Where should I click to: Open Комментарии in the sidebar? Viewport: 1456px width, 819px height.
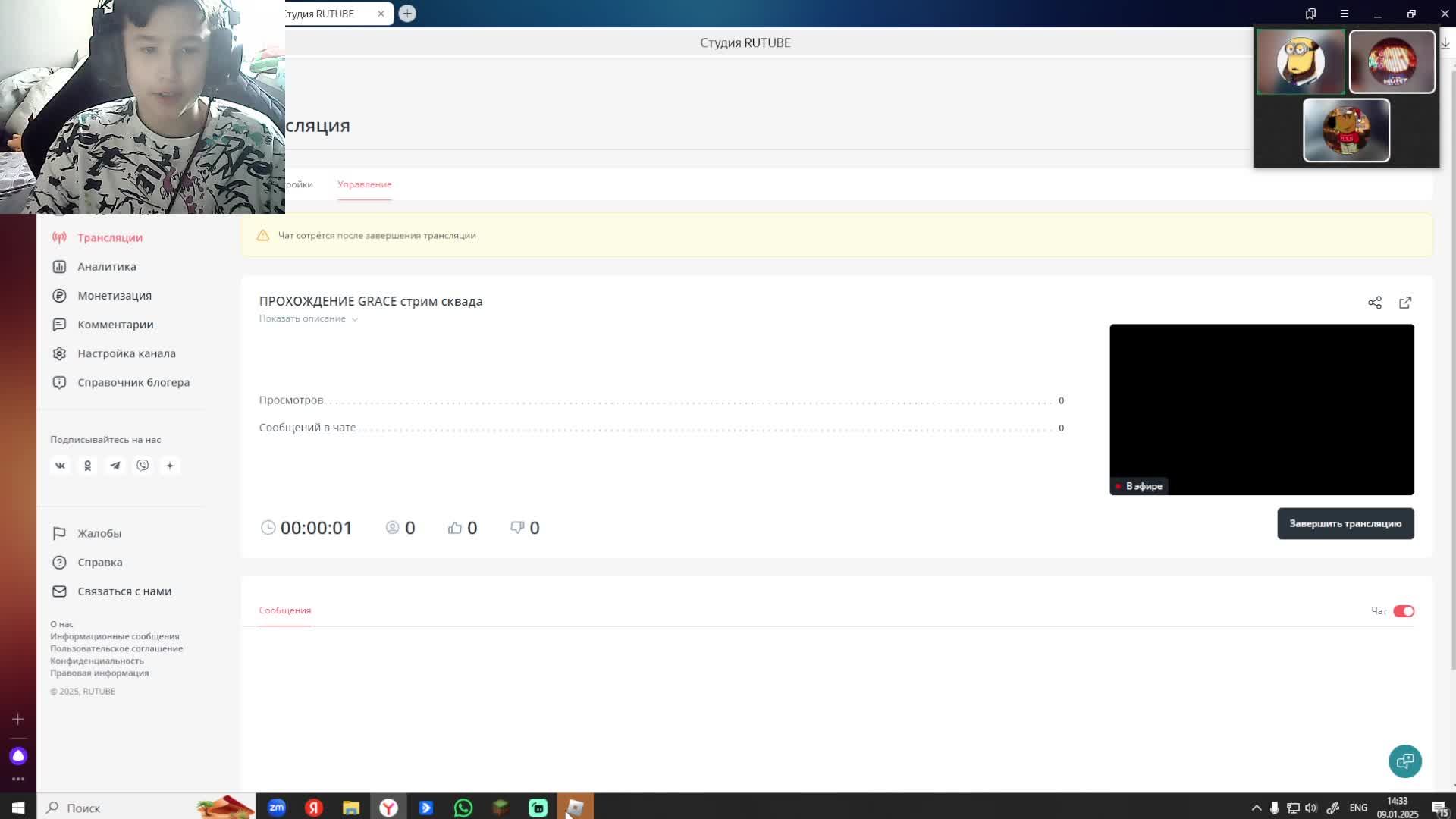click(x=102, y=325)
